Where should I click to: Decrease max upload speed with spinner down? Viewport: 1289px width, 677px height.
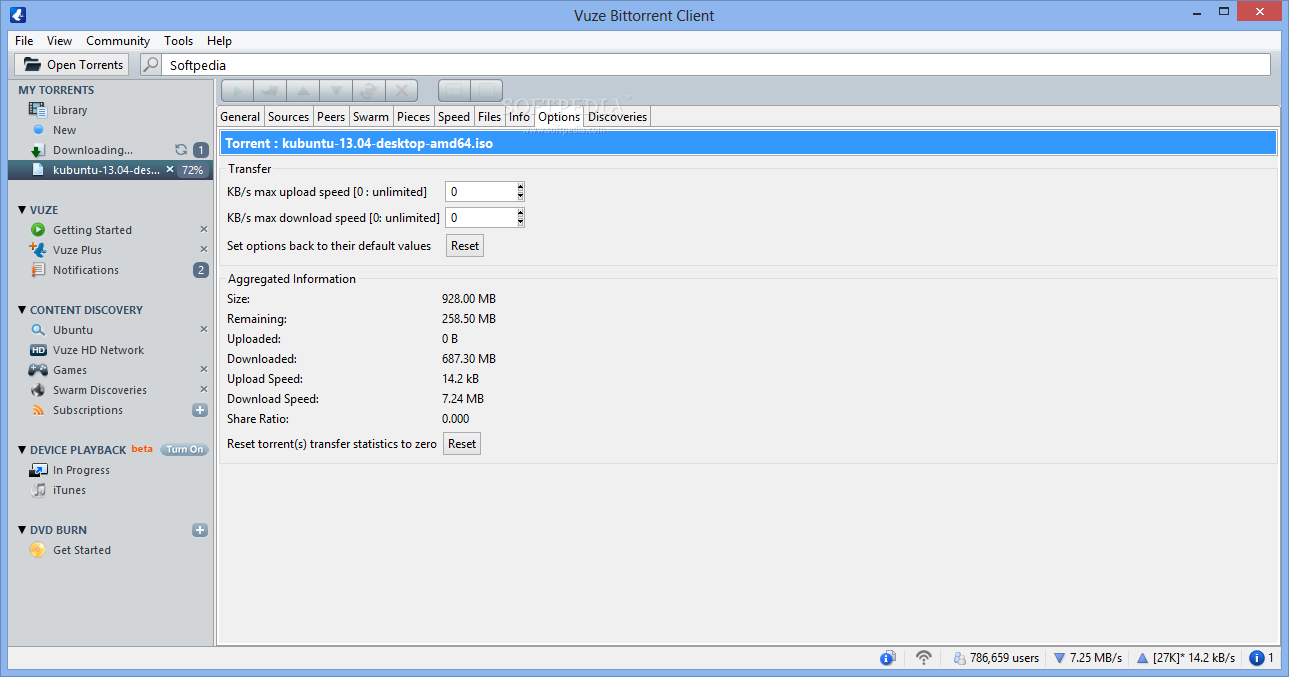(x=520, y=196)
